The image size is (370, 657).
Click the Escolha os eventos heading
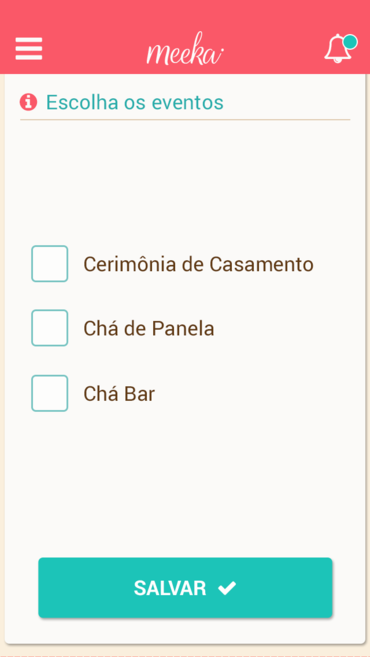pos(135,102)
